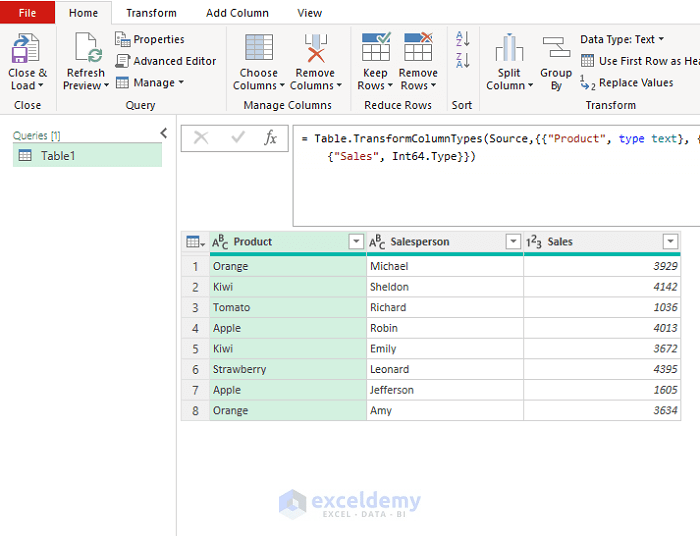
Task: Click the Remove Columns icon
Action: point(316,48)
